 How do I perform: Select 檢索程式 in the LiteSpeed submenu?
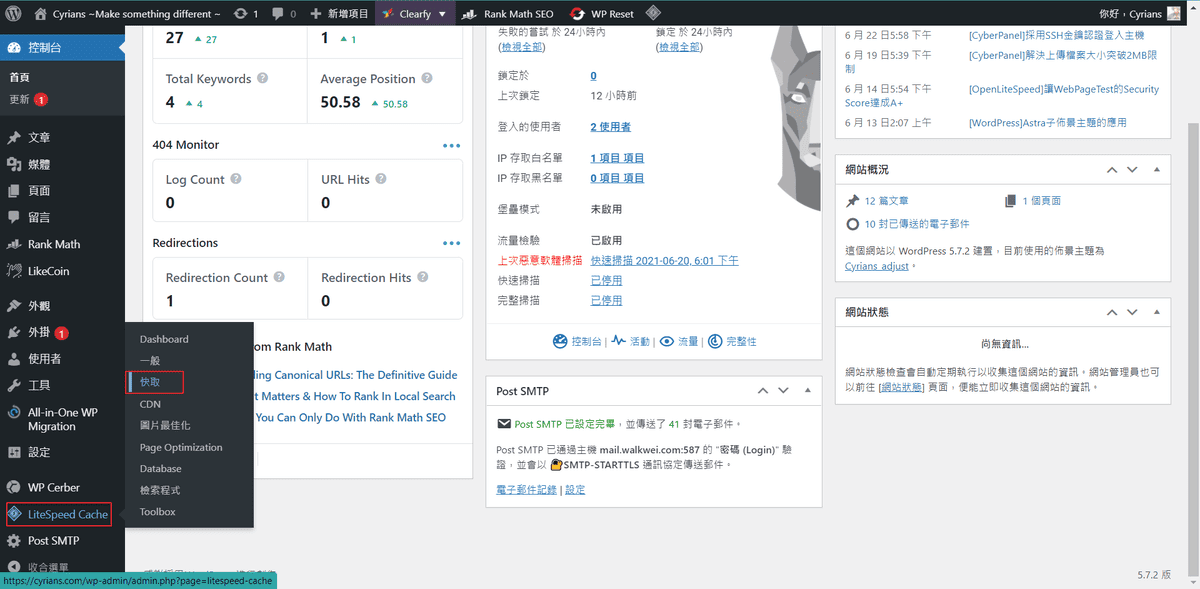pos(160,490)
